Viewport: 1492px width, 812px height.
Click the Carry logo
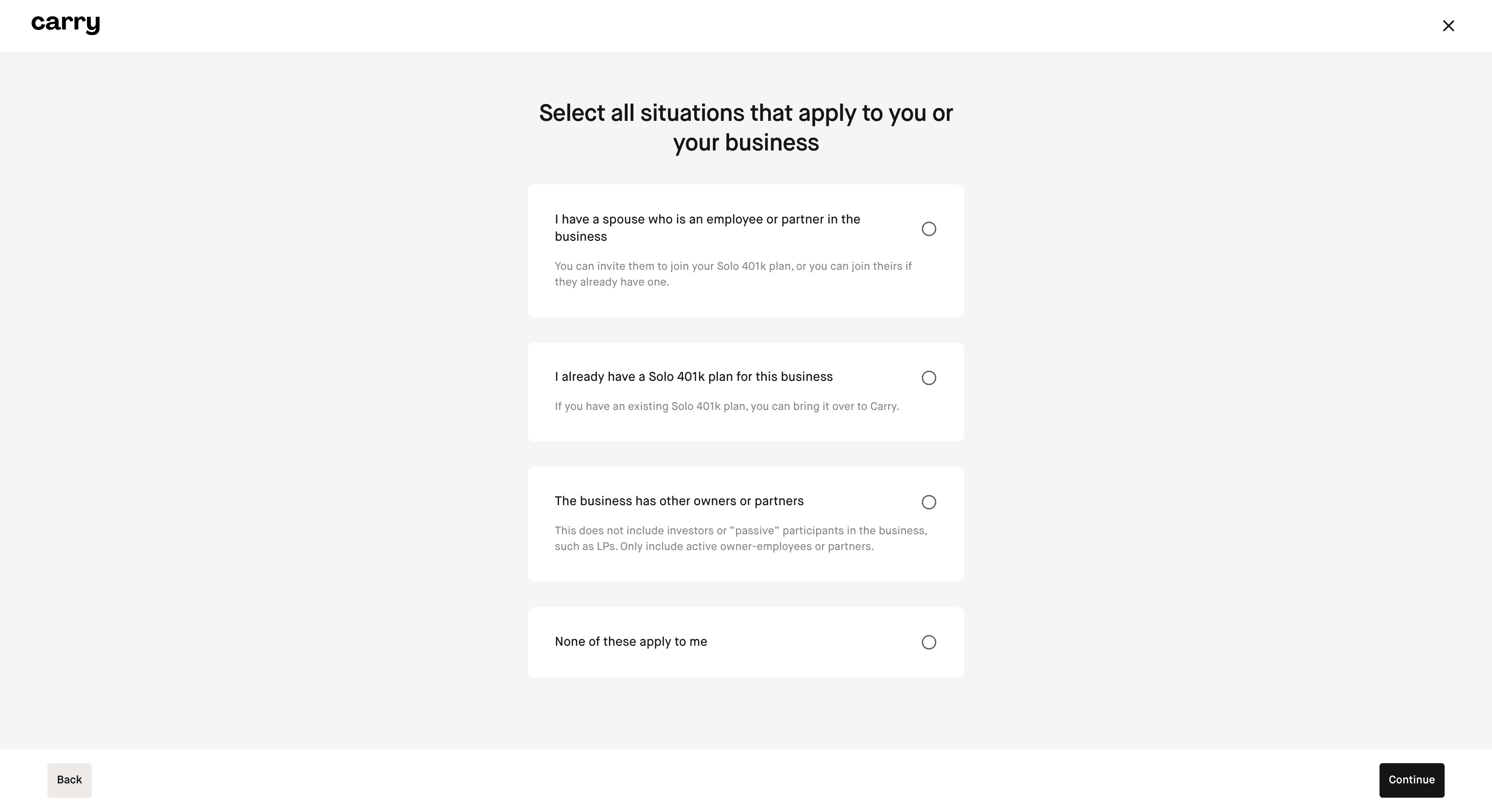66,24
